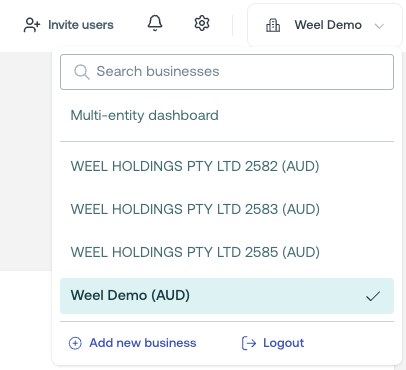Open the settings gear
406x370 pixels.
[x=202, y=24]
